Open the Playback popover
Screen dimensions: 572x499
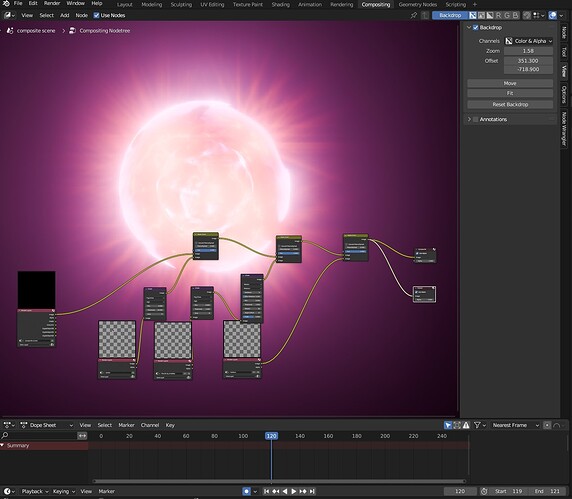pyautogui.click(x=35, y=491)
